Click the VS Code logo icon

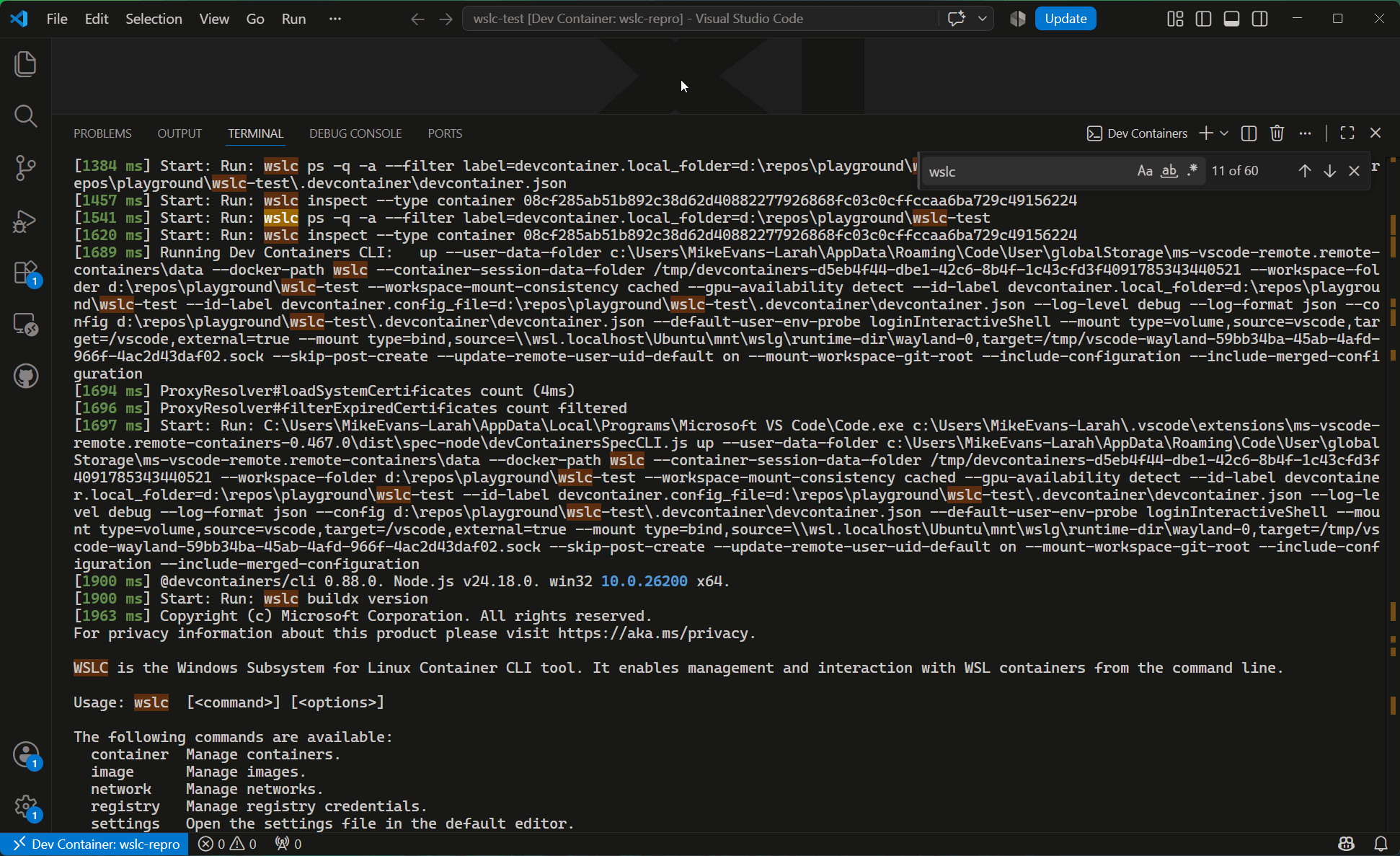19,19
